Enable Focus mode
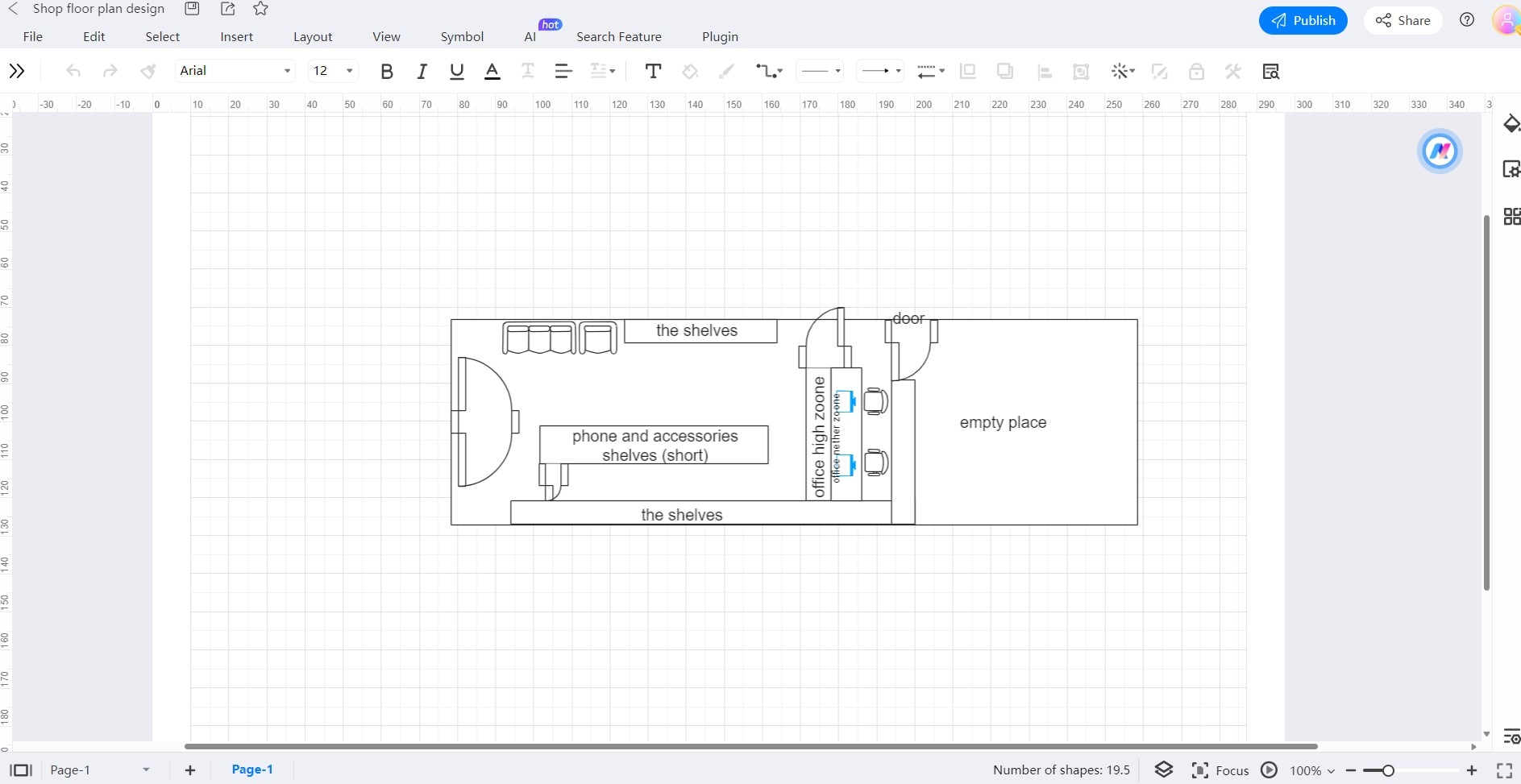1521x784 pixels. click(x=1220, y=770)
